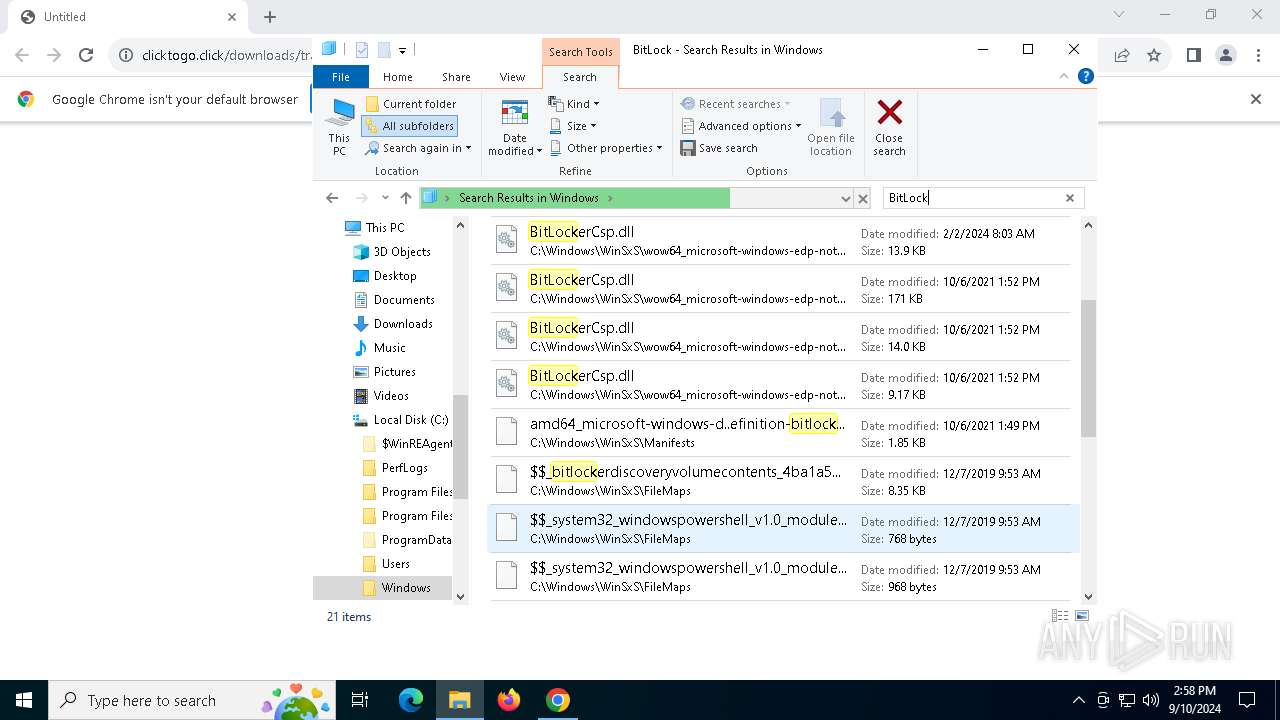This screenshot has height=720, width=1280.
Task: Open the File menu tab
Action: point(341,77)
